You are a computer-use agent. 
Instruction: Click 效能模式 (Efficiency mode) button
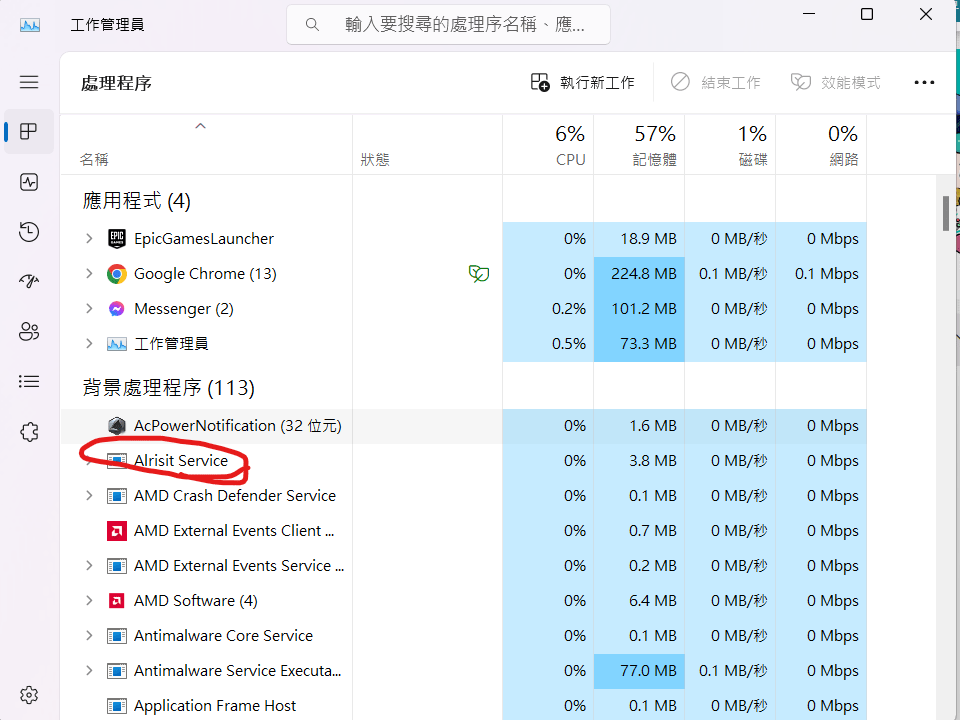point(835,82)
